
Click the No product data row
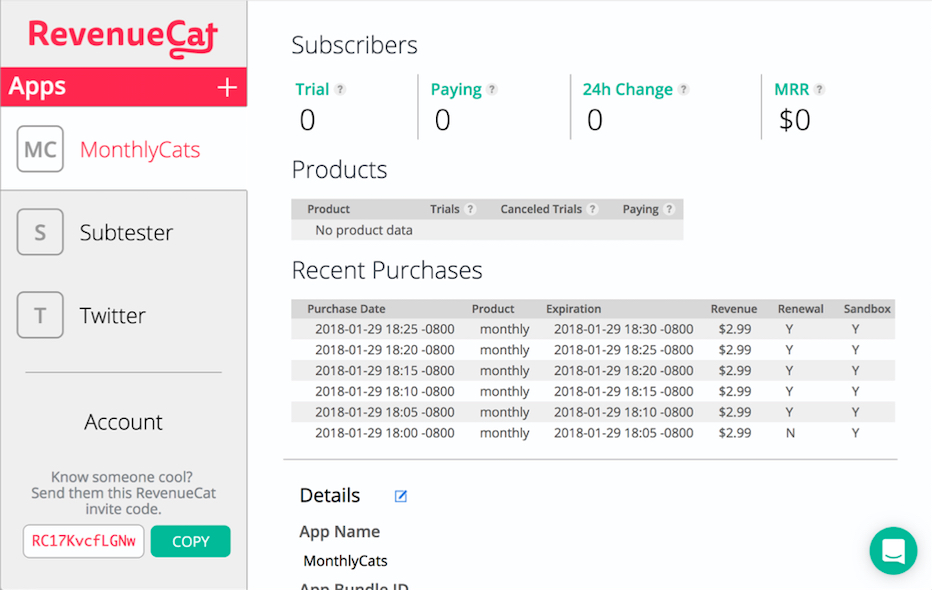coord(487,231)
